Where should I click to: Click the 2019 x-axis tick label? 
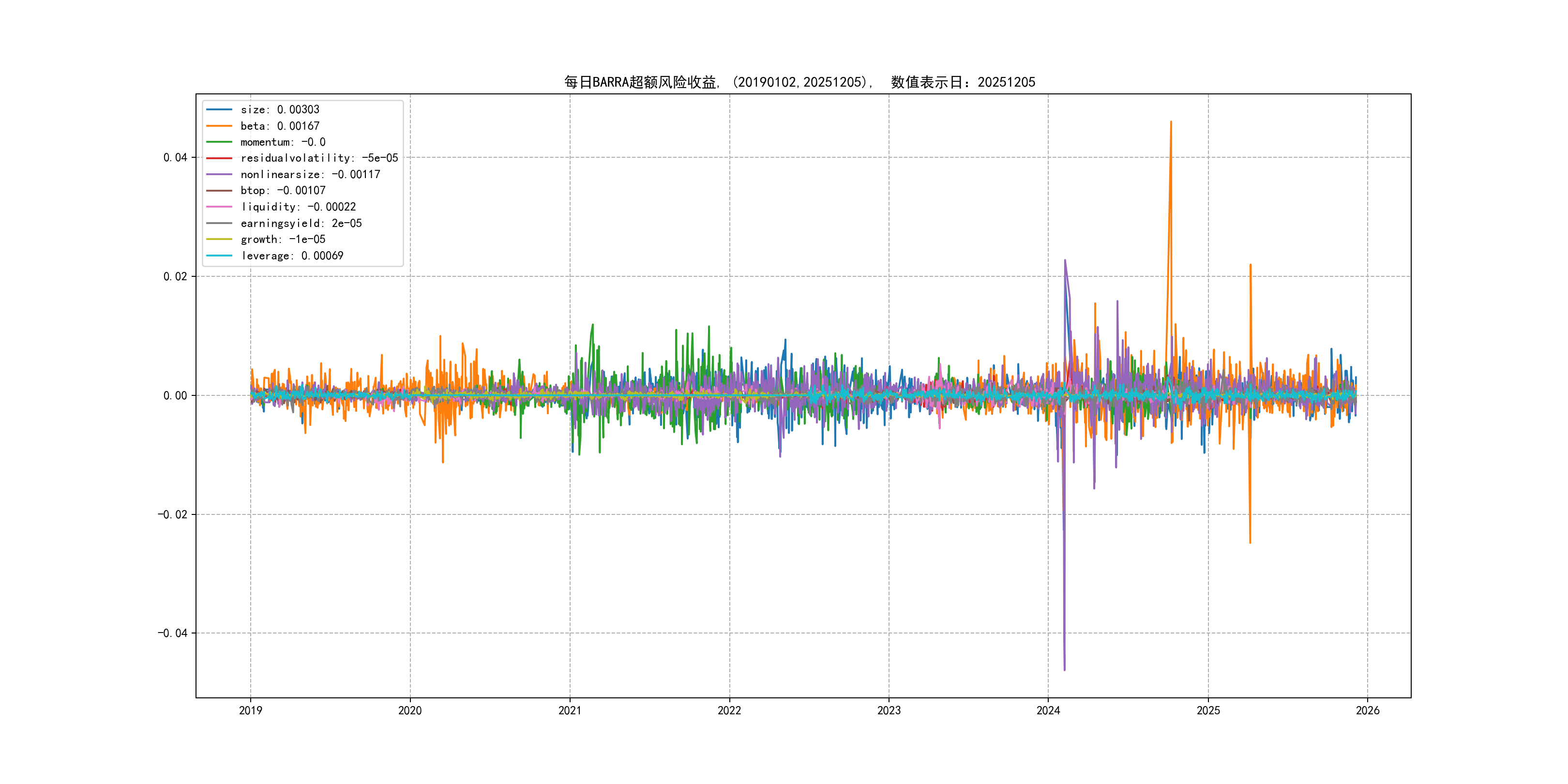tap(250, 710)
